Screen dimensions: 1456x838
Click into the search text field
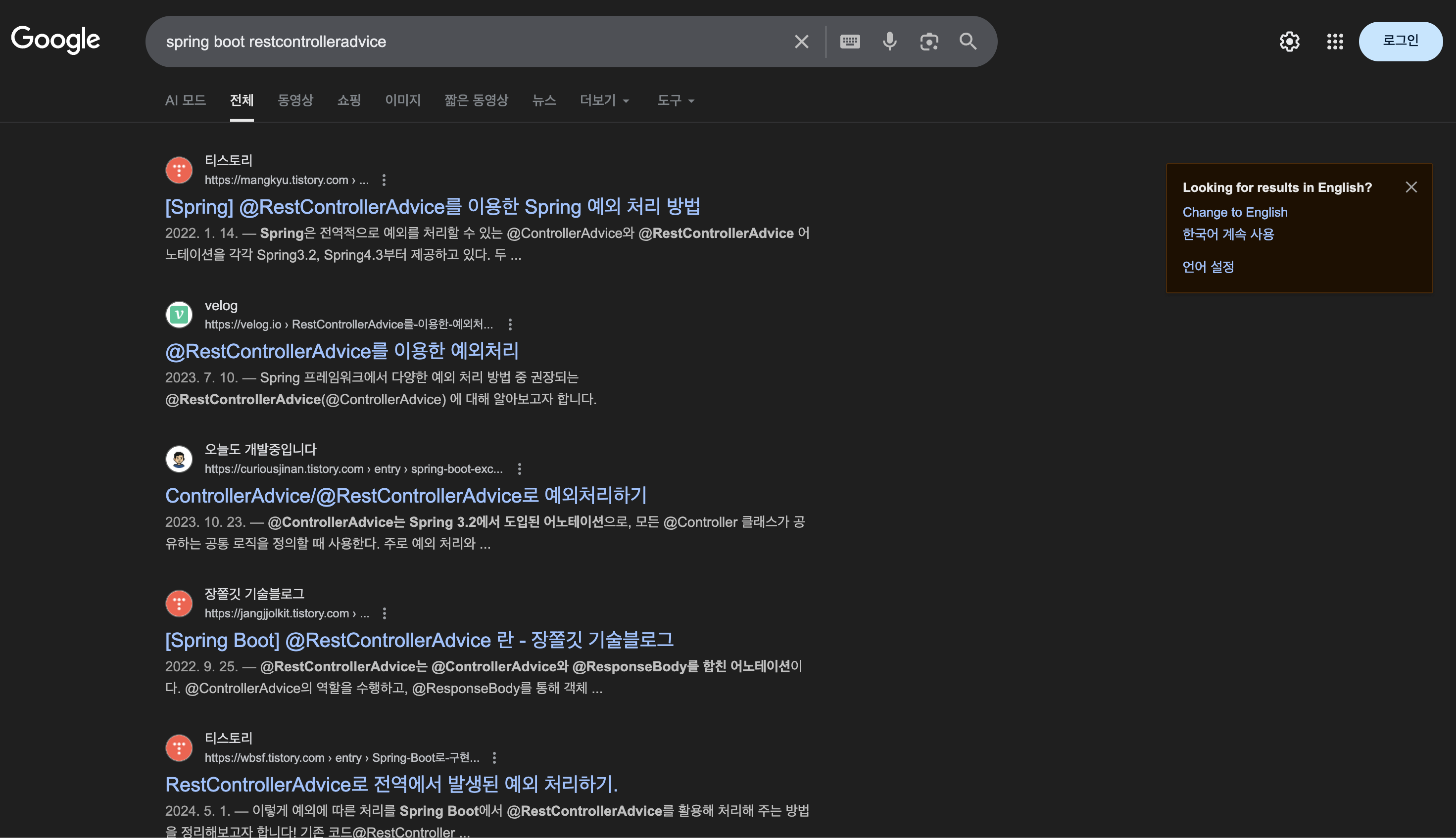click(x=461, y=42)
